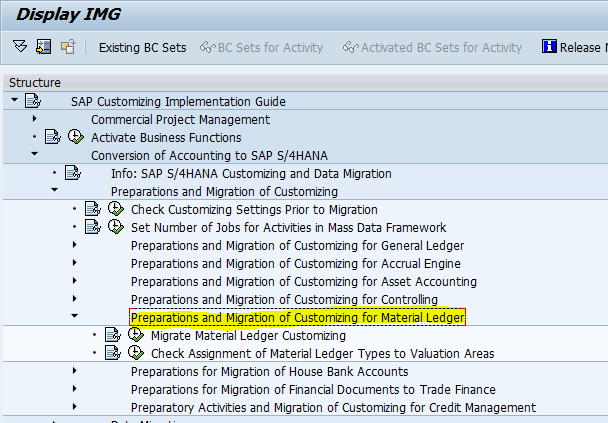
Task: Click the Release Notes information button
Action: tap(572, 47)
